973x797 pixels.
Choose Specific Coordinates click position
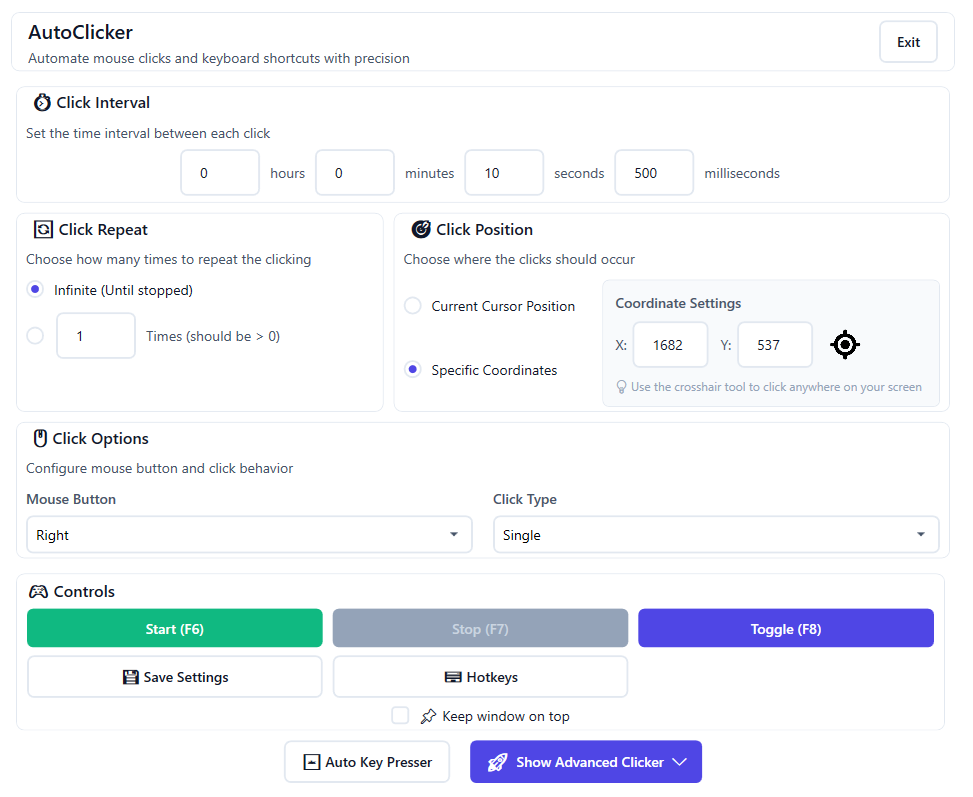click(x=412, y=369)
